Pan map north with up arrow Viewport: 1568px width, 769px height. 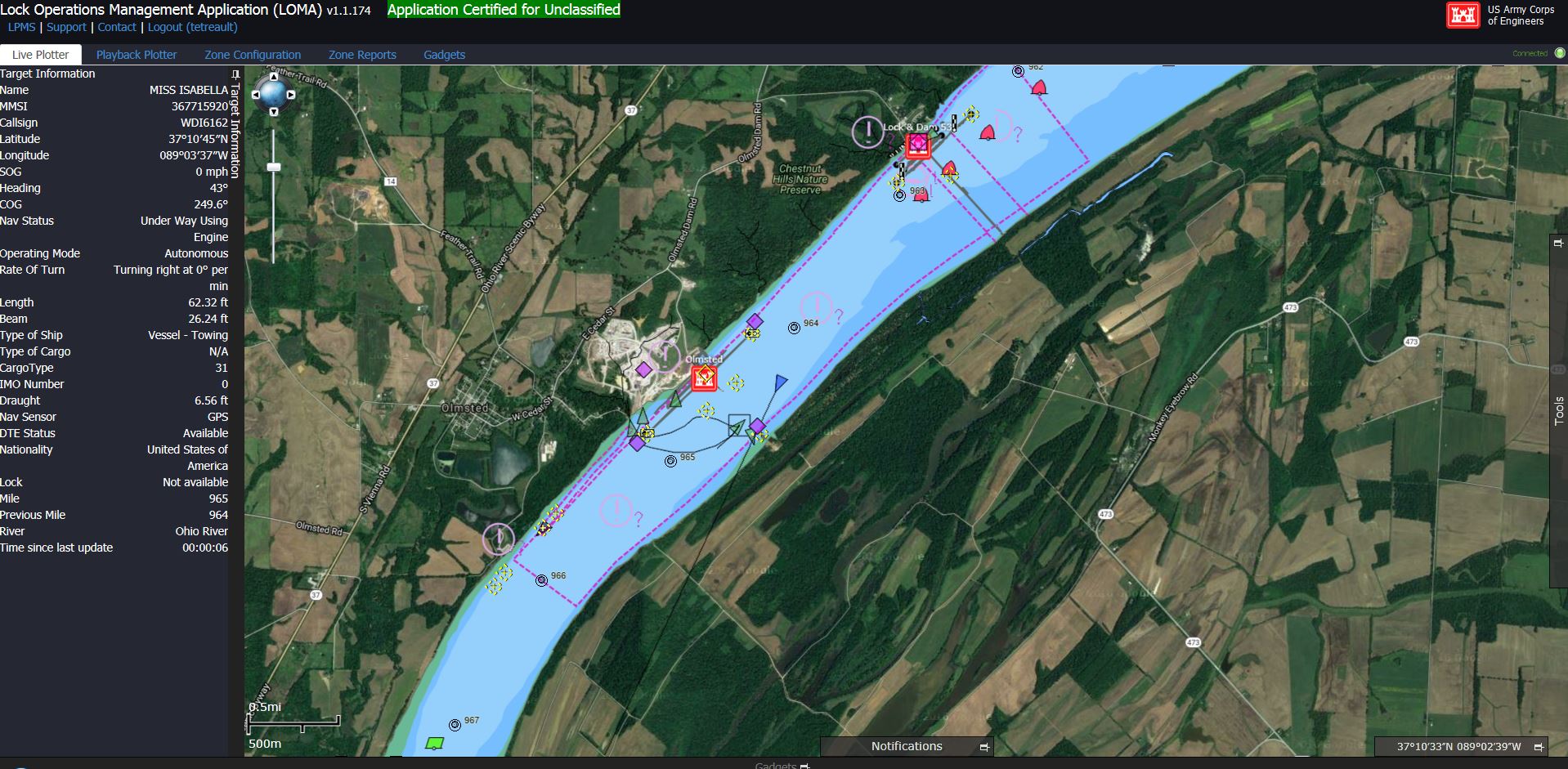click(x=274, y=77)
